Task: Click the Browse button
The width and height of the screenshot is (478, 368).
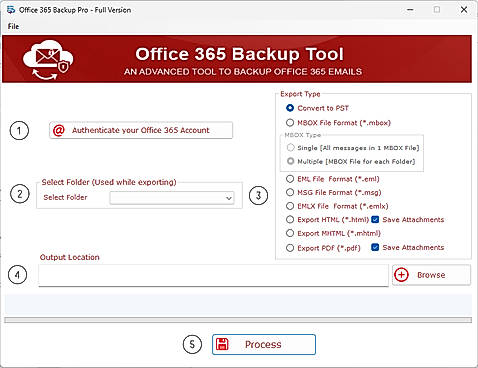Action: 431,275
